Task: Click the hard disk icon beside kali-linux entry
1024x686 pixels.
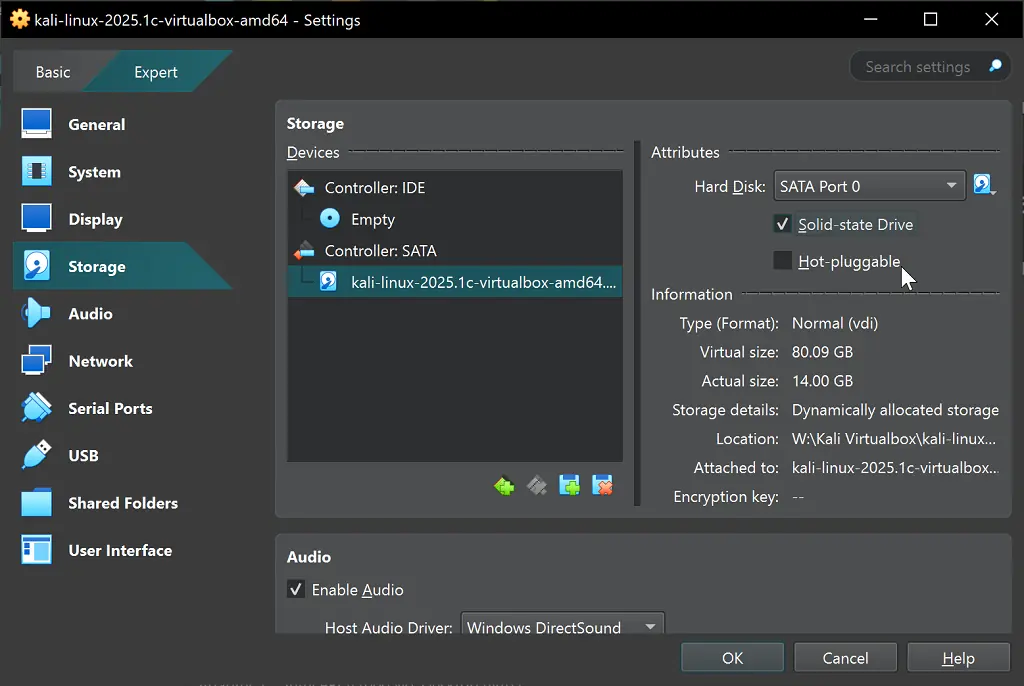Action: pyautogui.click(x=328, y=282)
